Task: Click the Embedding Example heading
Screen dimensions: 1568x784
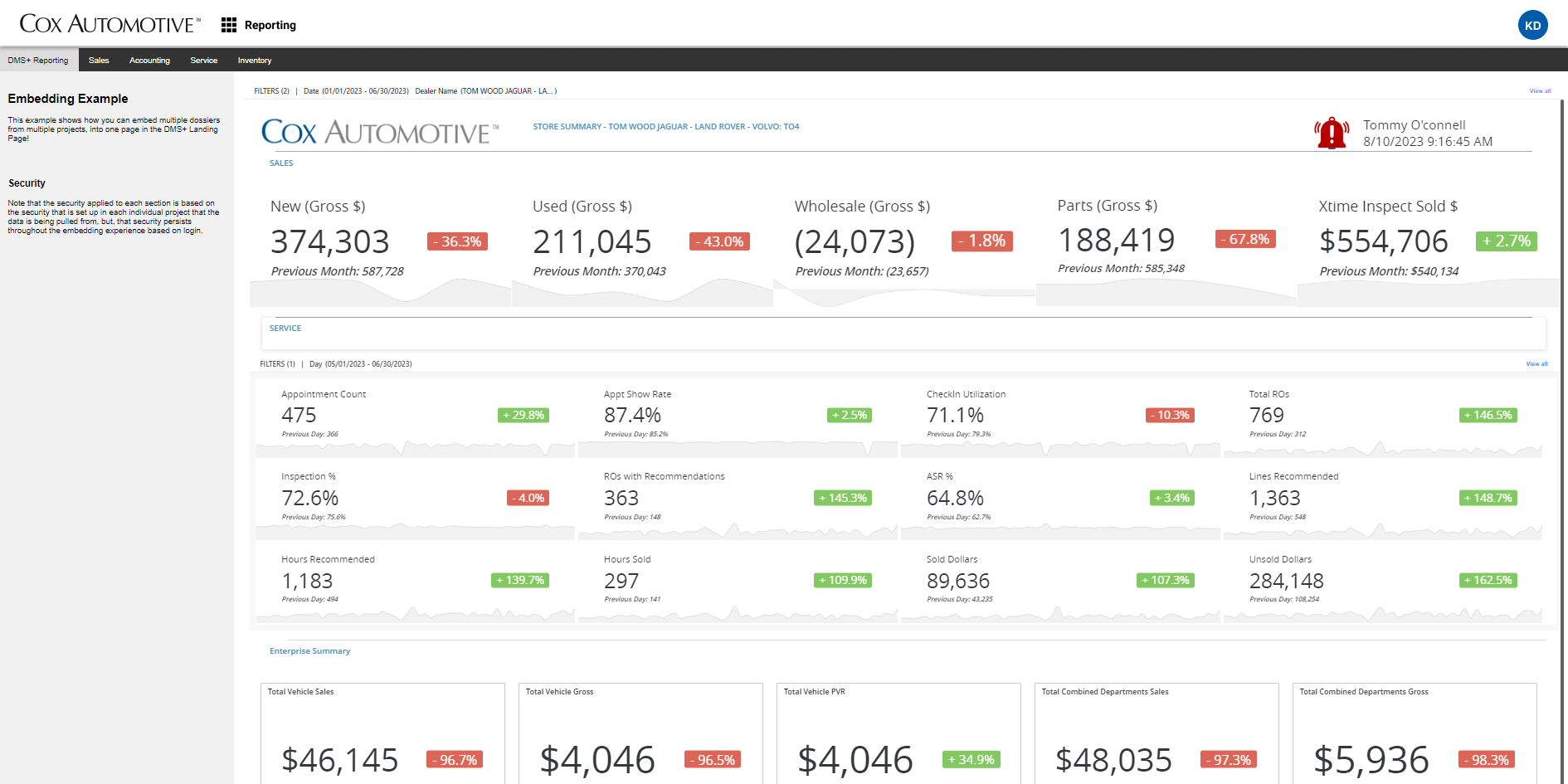Action: 68,99
